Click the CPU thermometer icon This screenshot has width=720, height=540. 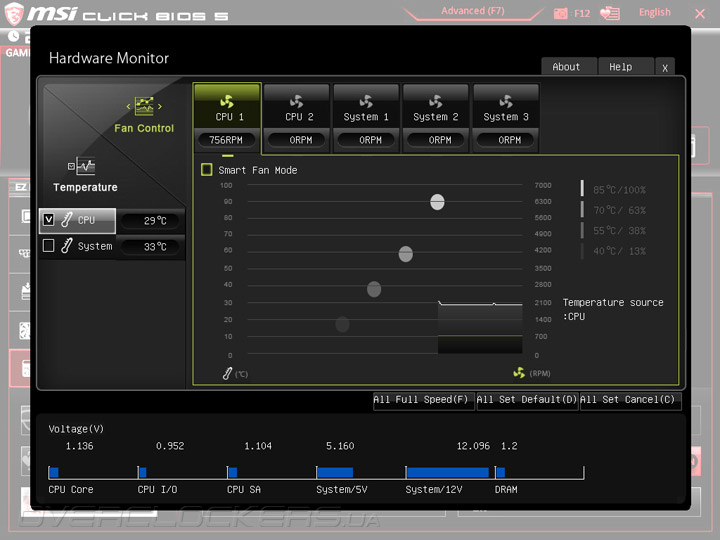[x=67, y=219]
